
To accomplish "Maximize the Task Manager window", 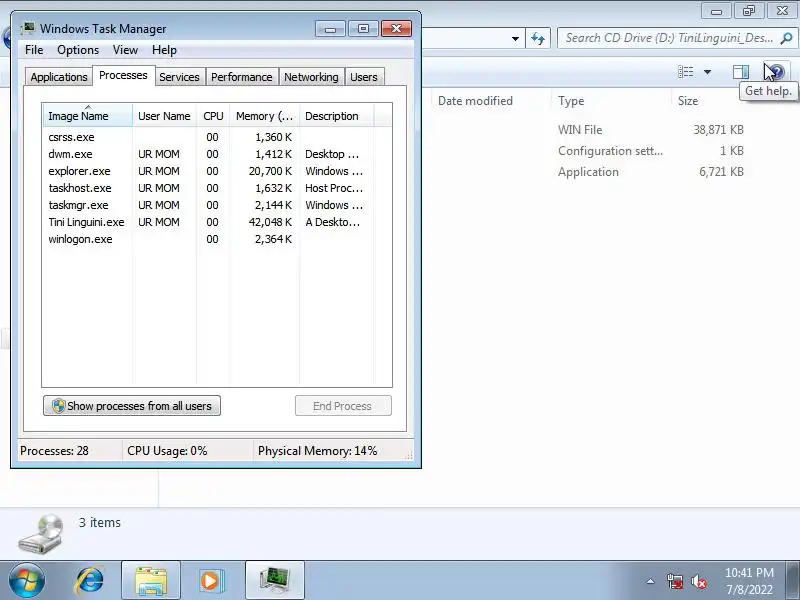I will pos(363,29).
